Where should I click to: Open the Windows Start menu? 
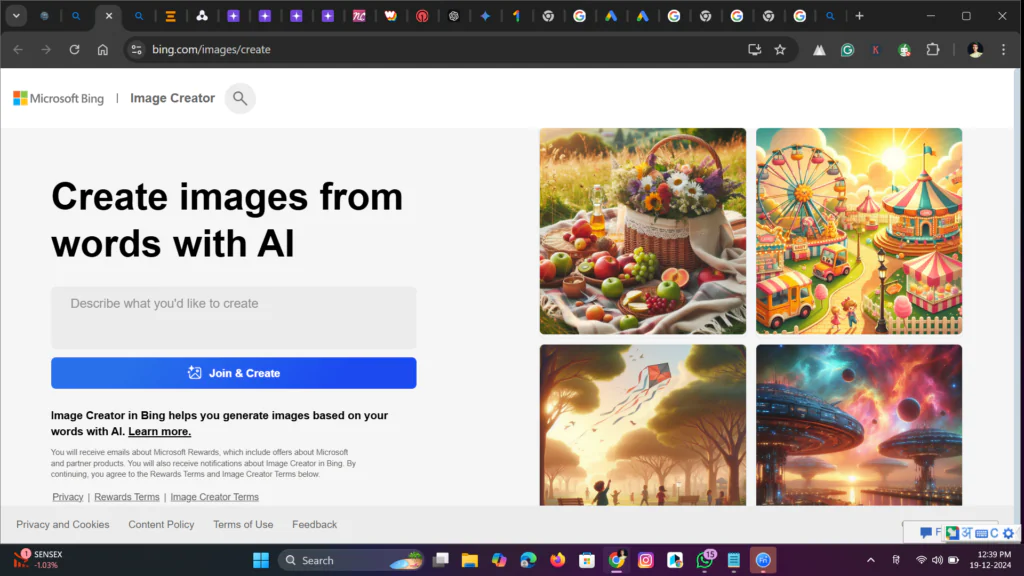click(261, 560)
